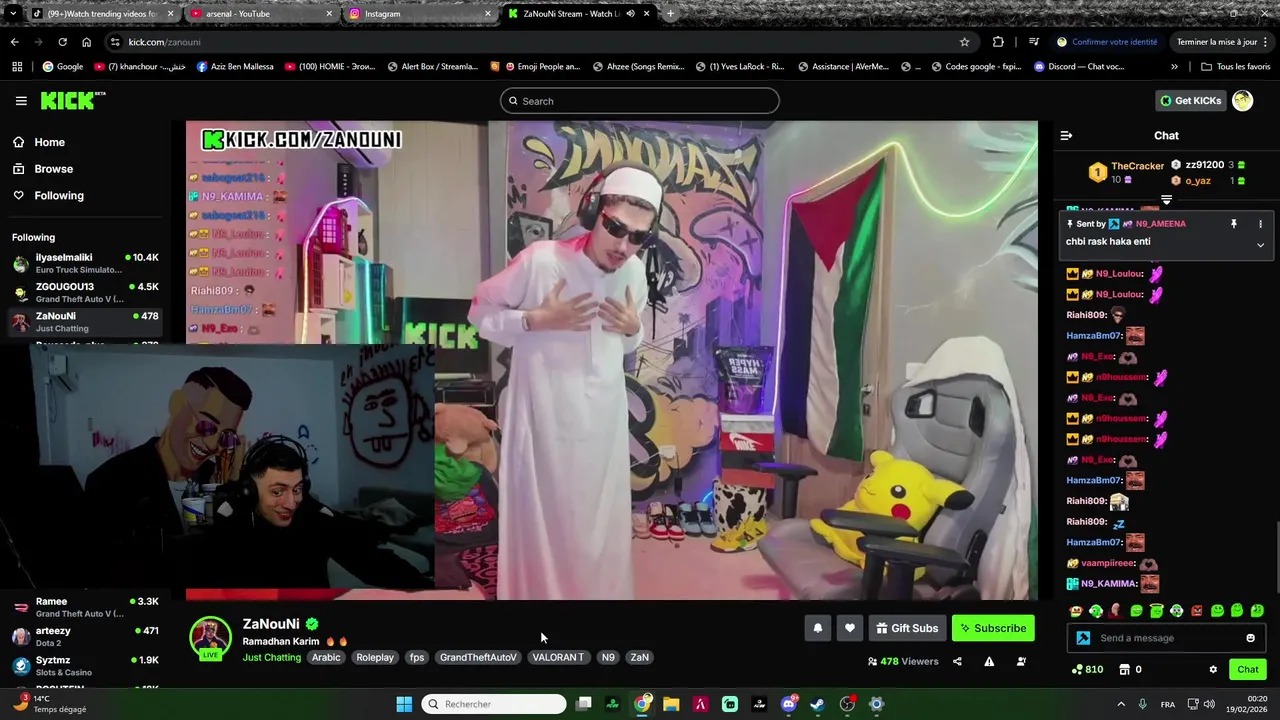
Task: Select the Roleplay tag
Action: [375, 657]
